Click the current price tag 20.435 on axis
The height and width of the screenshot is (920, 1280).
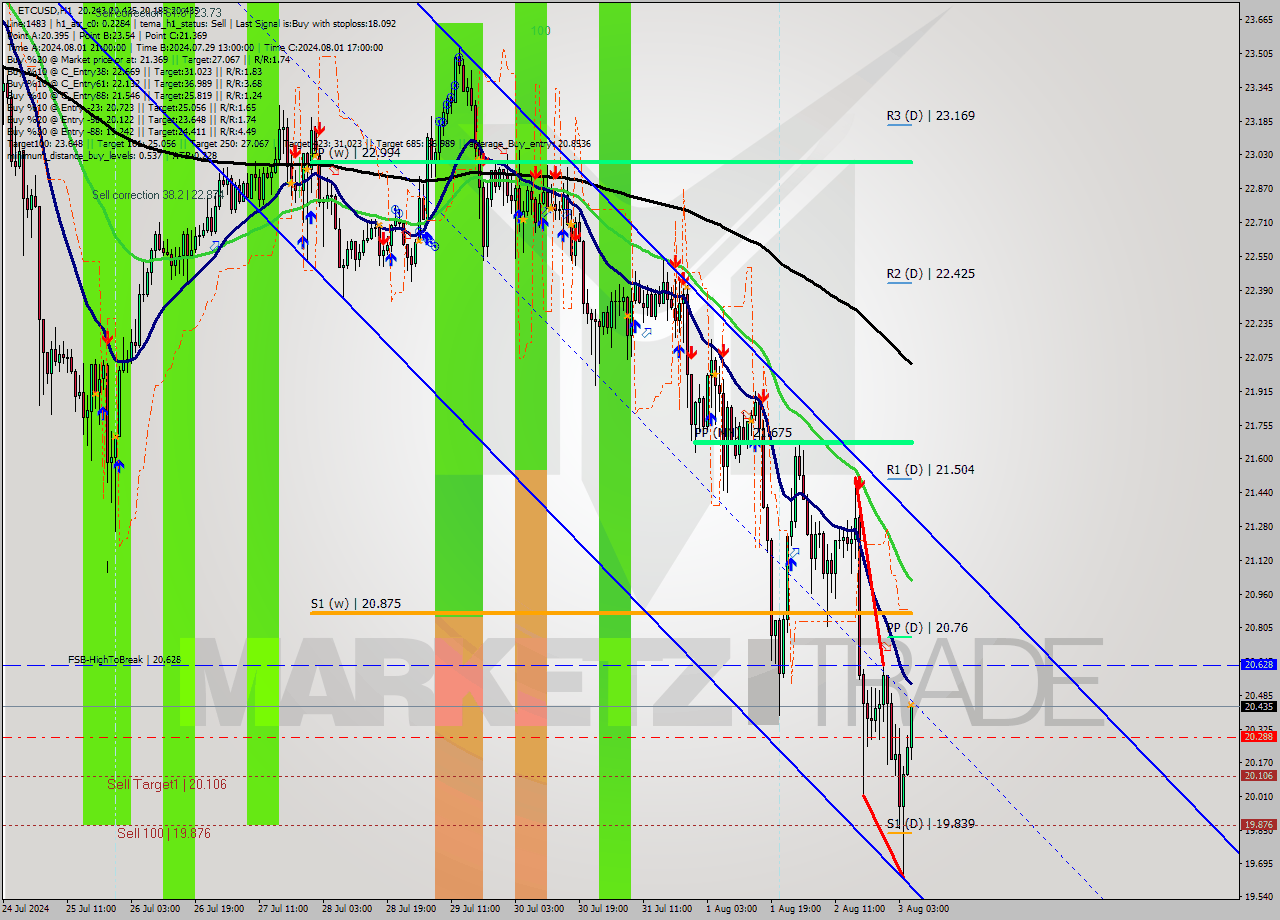(x=1258, y=706)
